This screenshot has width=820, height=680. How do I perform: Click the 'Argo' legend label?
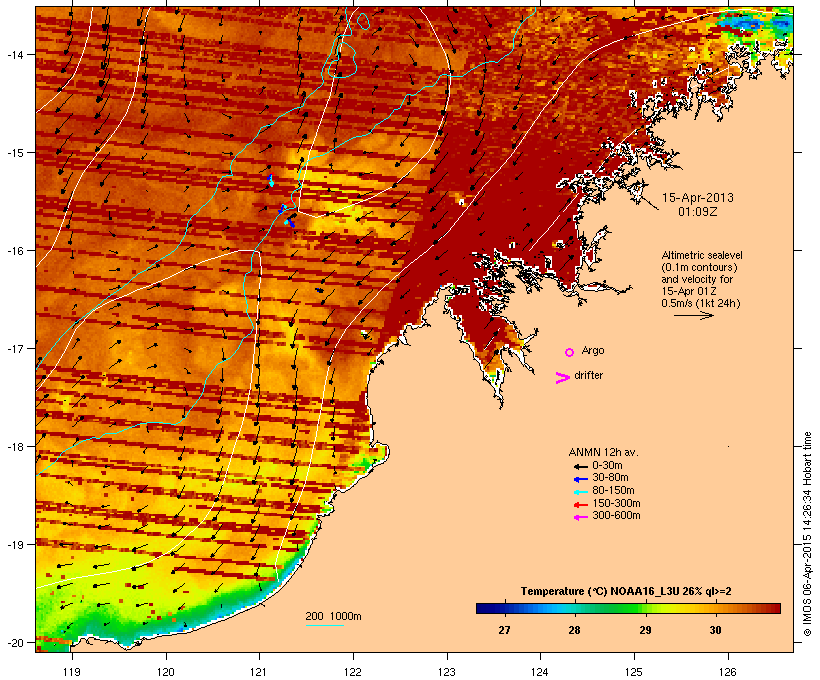[593, 350]
